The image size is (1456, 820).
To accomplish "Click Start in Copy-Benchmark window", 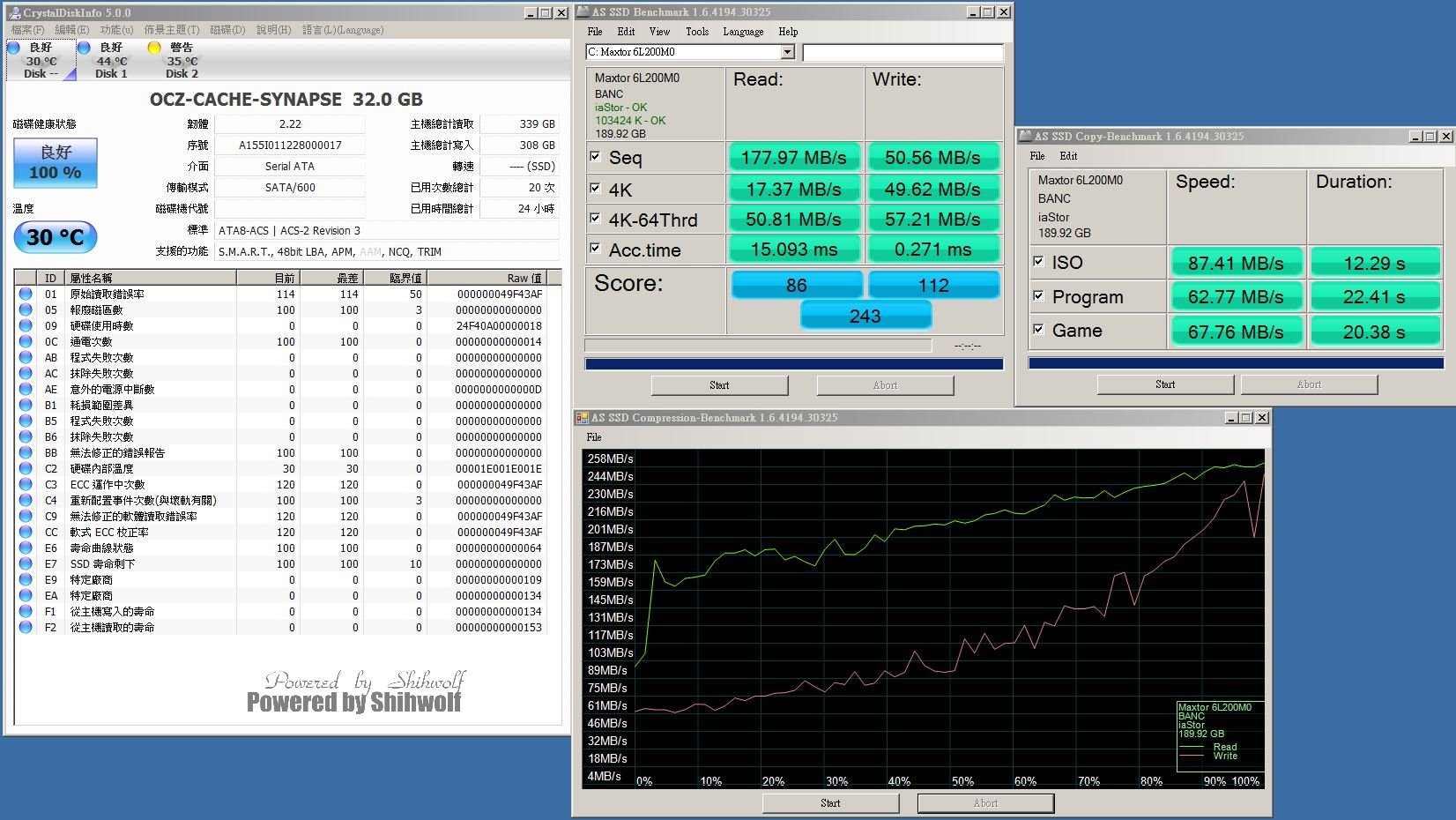I will click(1165, 384).
